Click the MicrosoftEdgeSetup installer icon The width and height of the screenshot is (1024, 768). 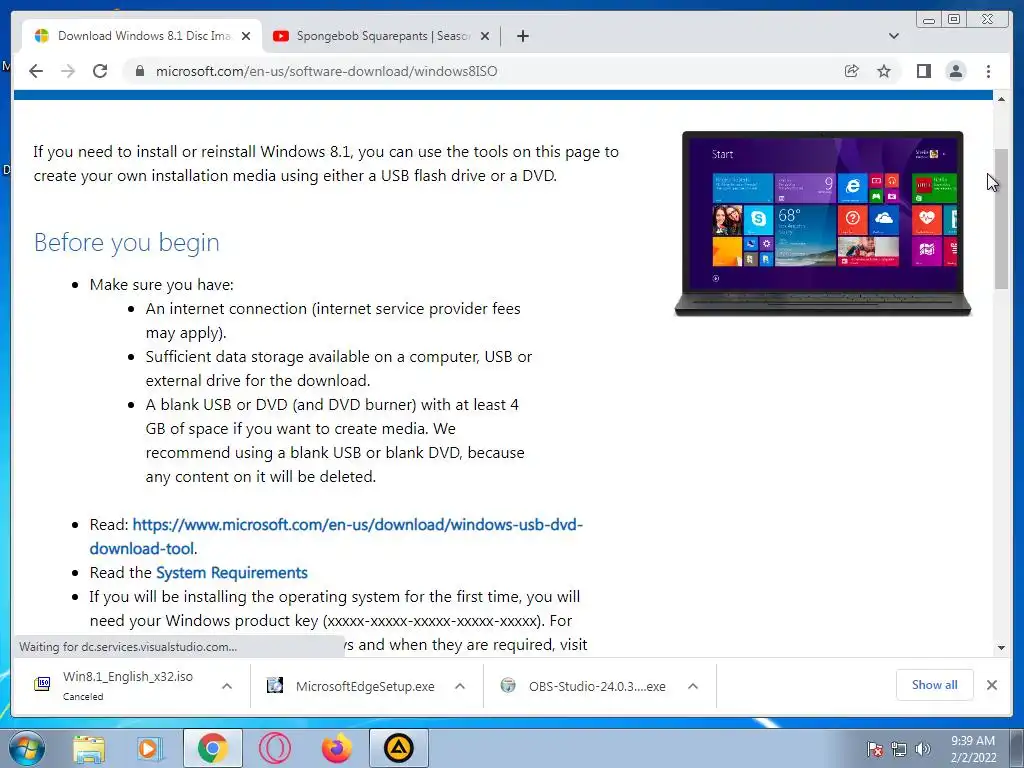click(275, 685)
